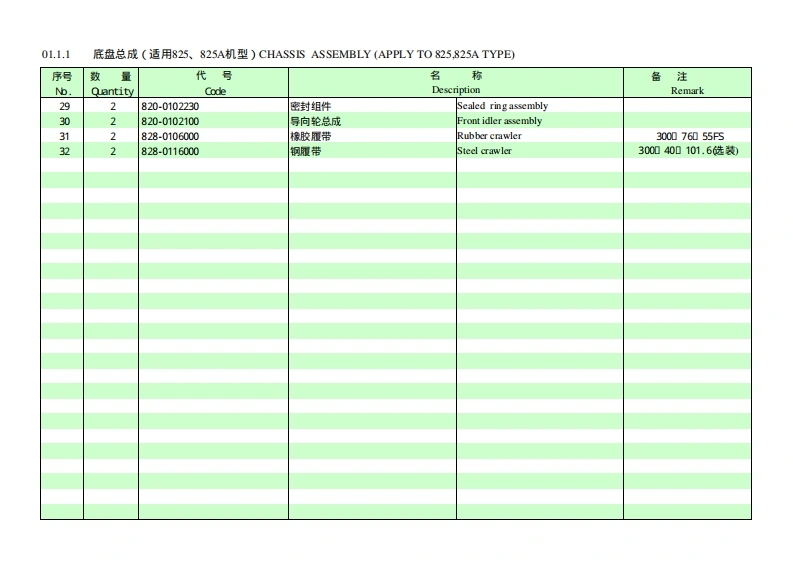Click row number 29

[64, 106]
